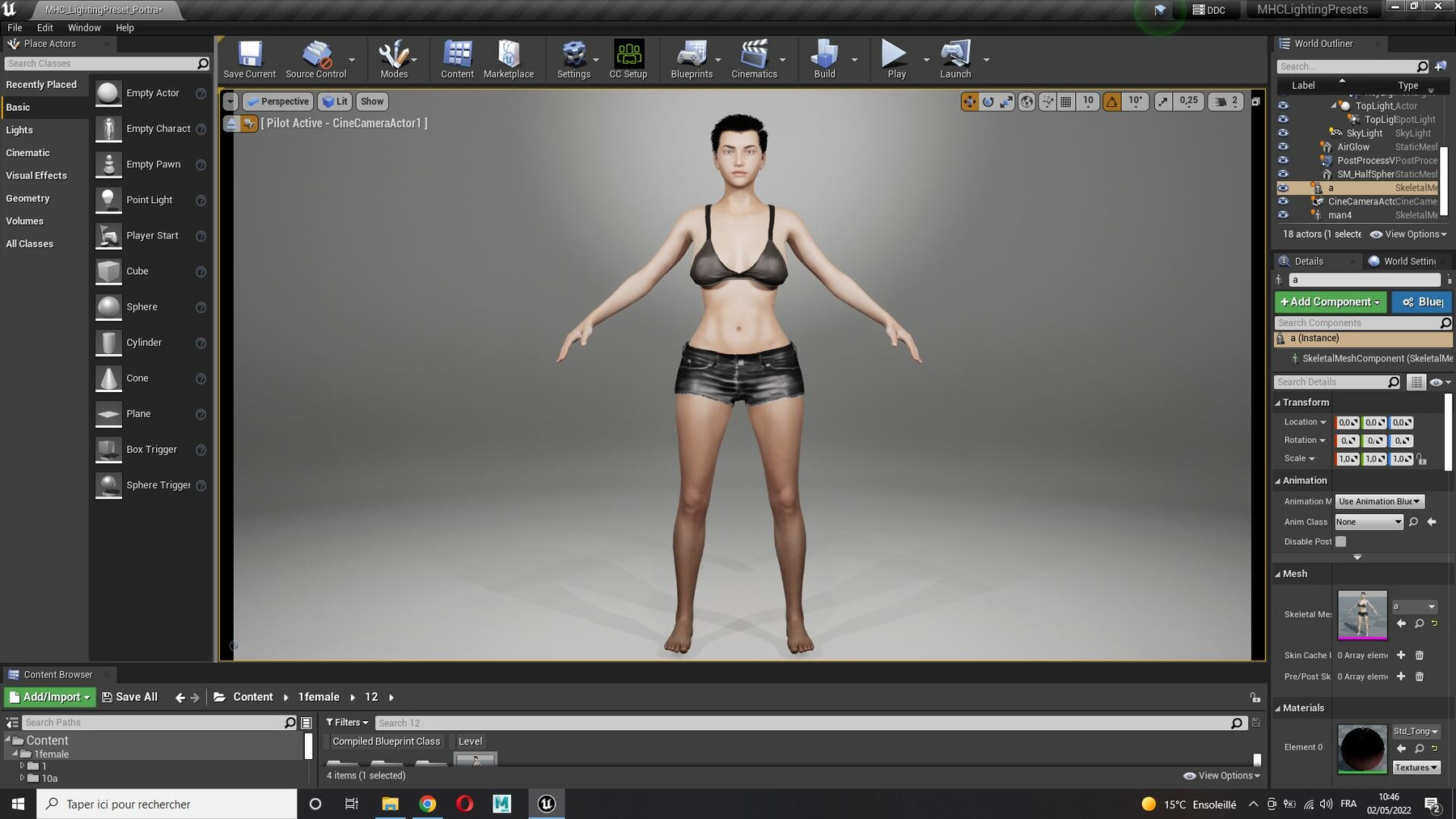The width and height of the screenshot is (1456, 819).
Task: Open the Window menu
Action: pyautogui.click(x=84, y=27)
